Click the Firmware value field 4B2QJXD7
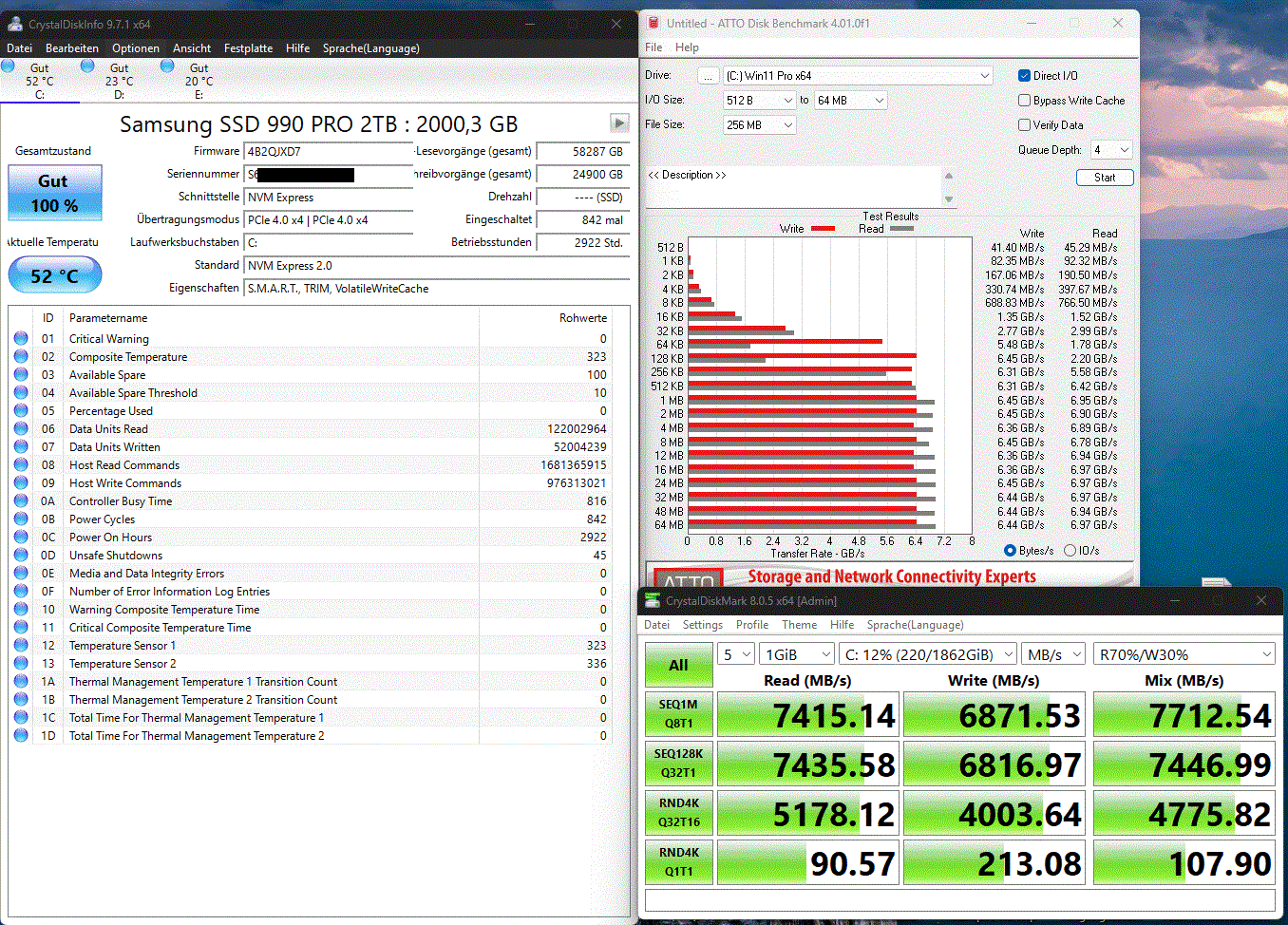The width and height of the screenshot is (1288, 925). (x=329, y=151)
